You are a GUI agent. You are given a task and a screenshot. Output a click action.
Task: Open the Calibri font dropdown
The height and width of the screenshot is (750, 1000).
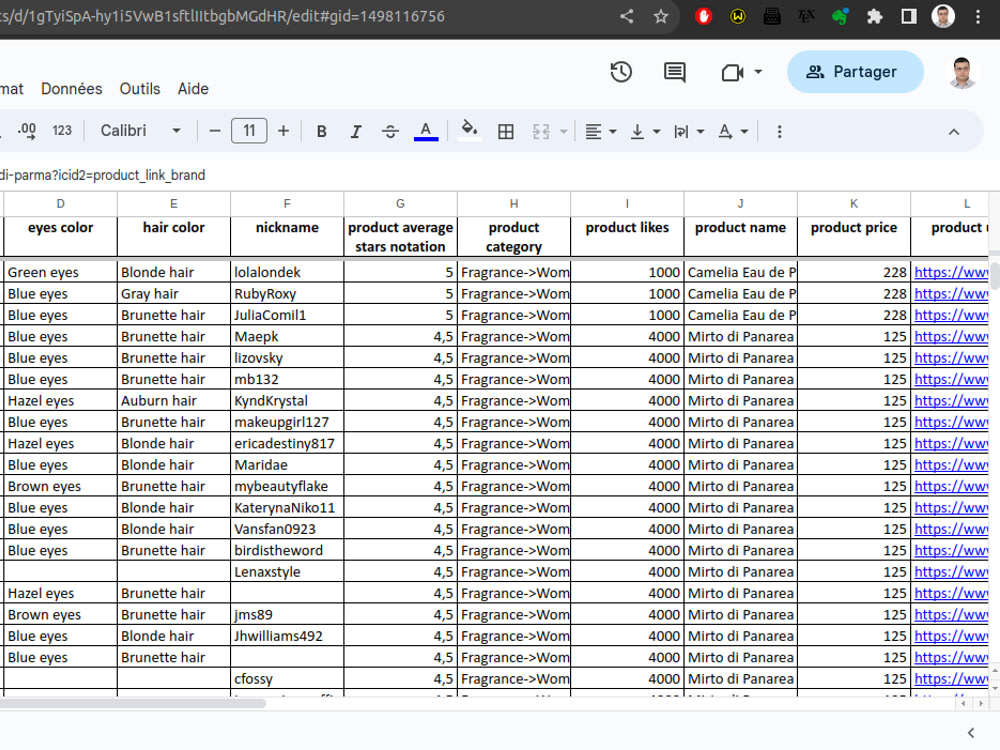pyautogui.click(x=140, y=131)
